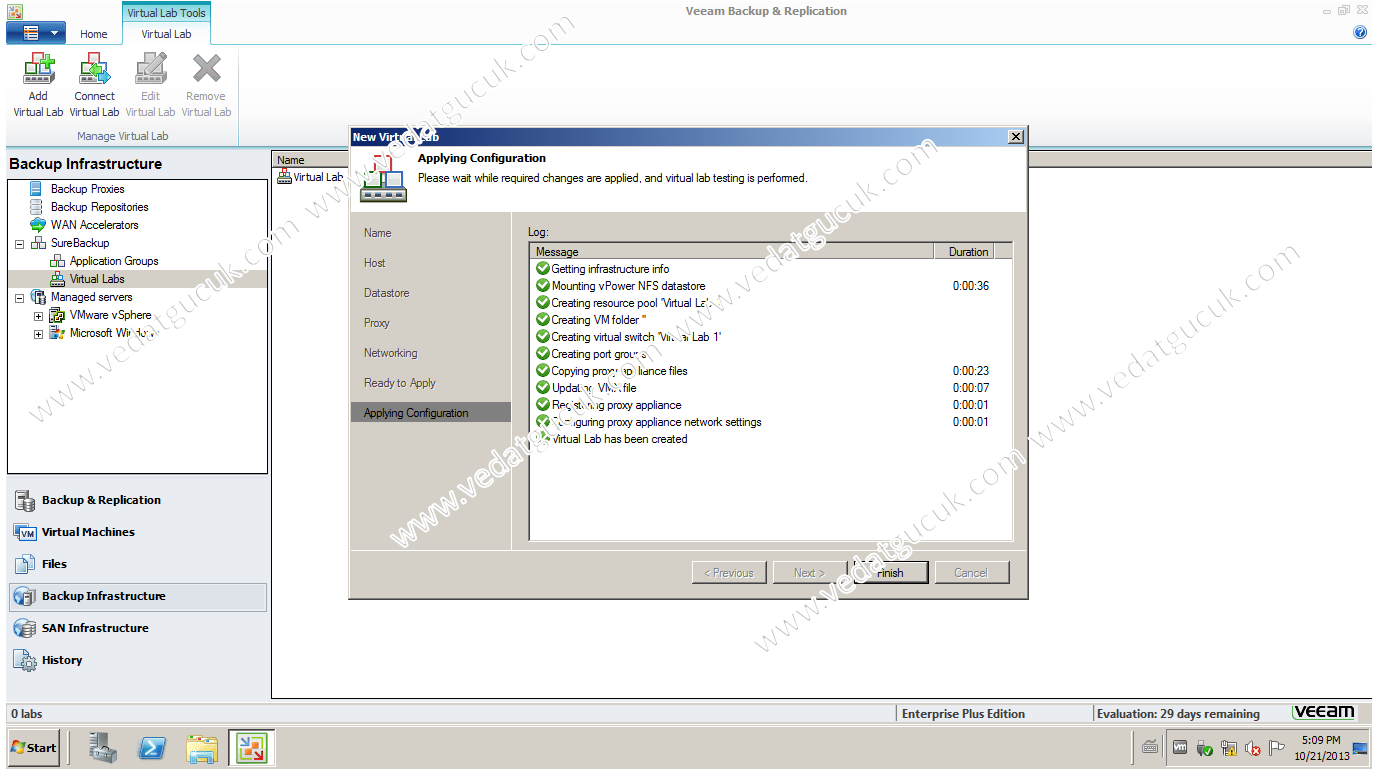Click success checkmark beside 'Creating port groups'

[x=543, y=354]
